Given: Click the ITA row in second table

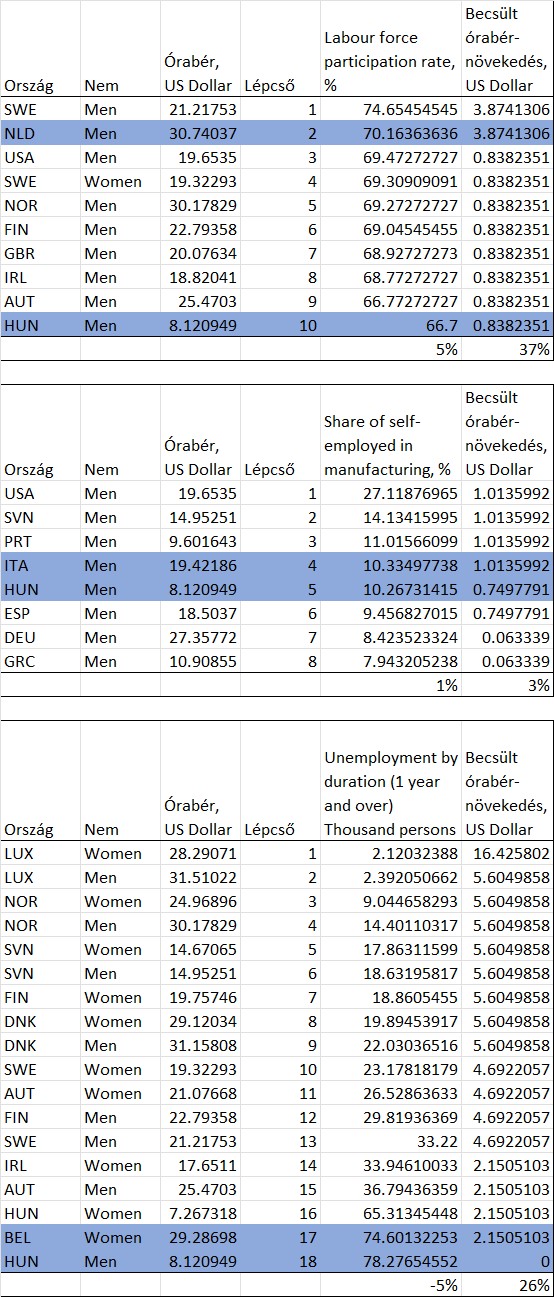Looking at the screenshot, I should 276,565.
